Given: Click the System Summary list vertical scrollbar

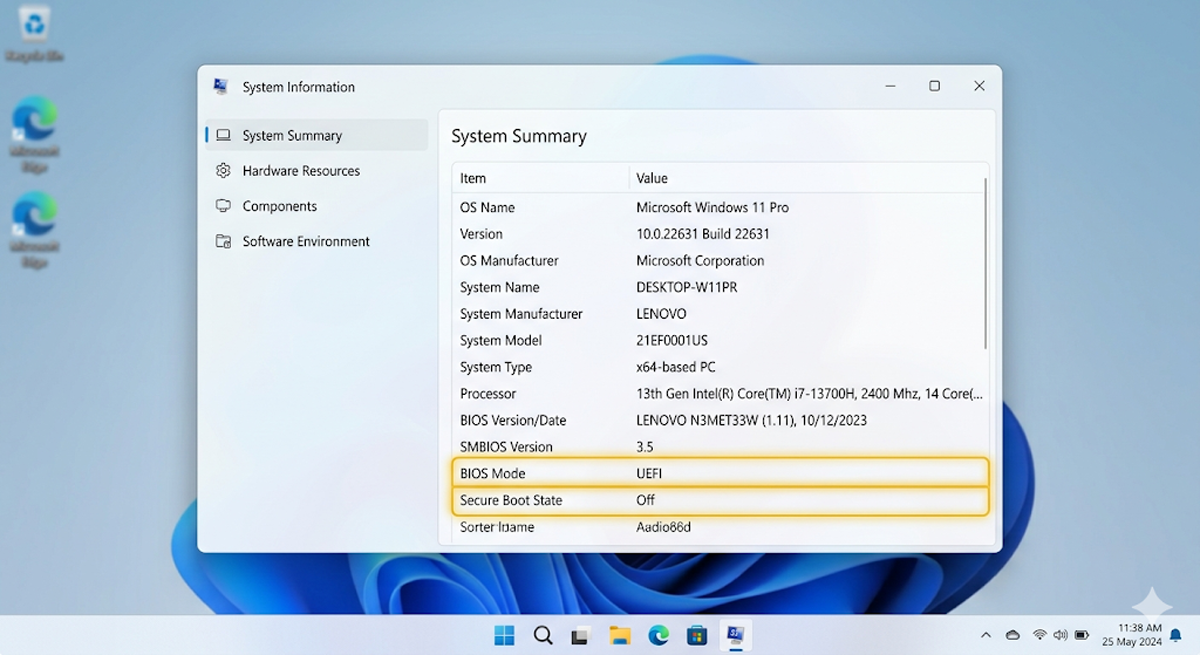Looking at the screenshot, I should tap(986, 264).
